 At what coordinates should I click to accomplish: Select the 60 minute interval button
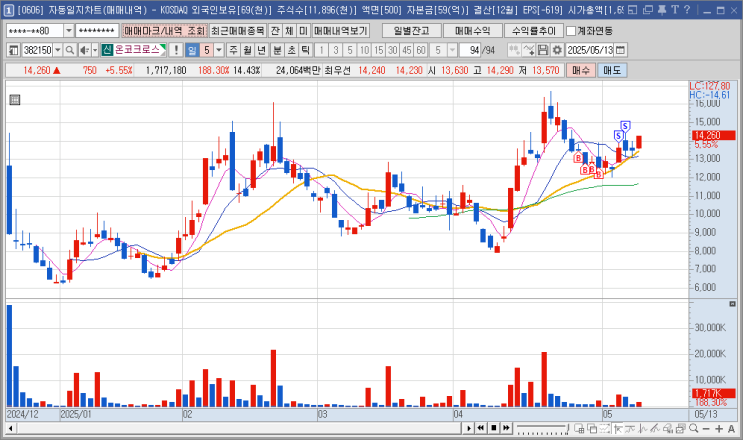pyautogui.click(x=421, y=50)
